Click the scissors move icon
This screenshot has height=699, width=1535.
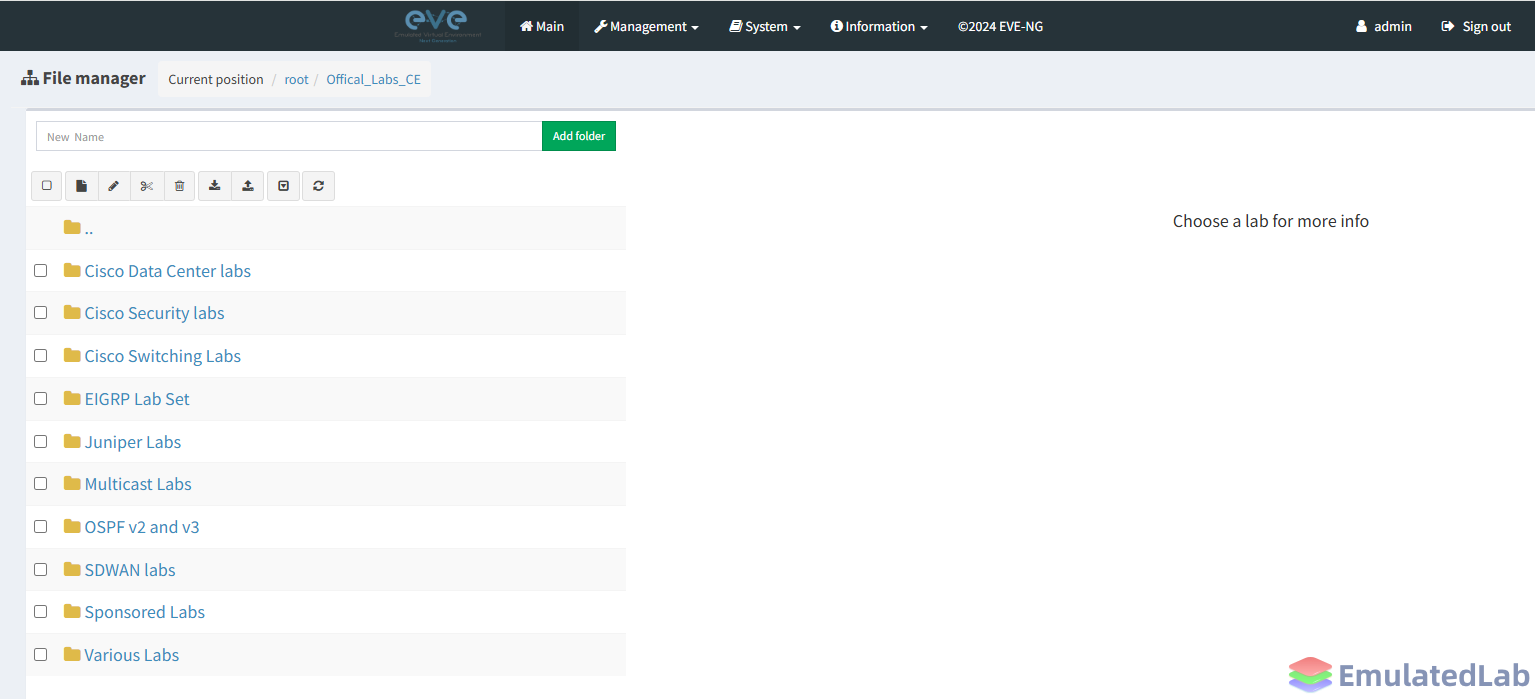coord(147,186)
